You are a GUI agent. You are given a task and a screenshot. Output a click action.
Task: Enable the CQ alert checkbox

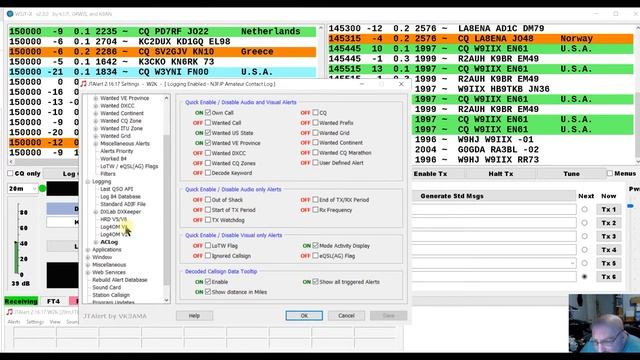point(316,112)
